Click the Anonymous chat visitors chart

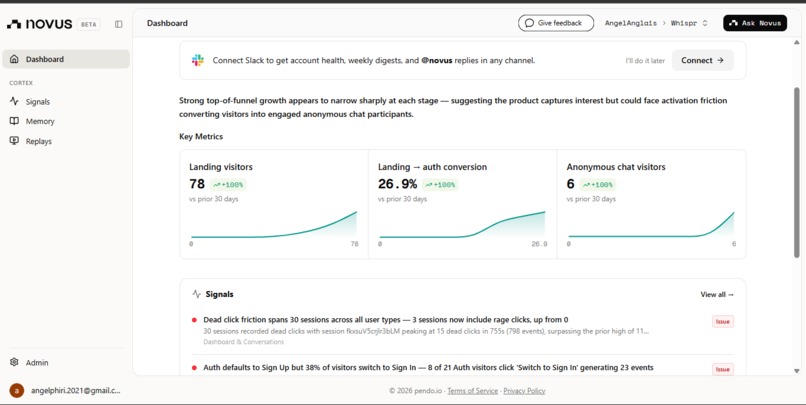coord(651,225)
